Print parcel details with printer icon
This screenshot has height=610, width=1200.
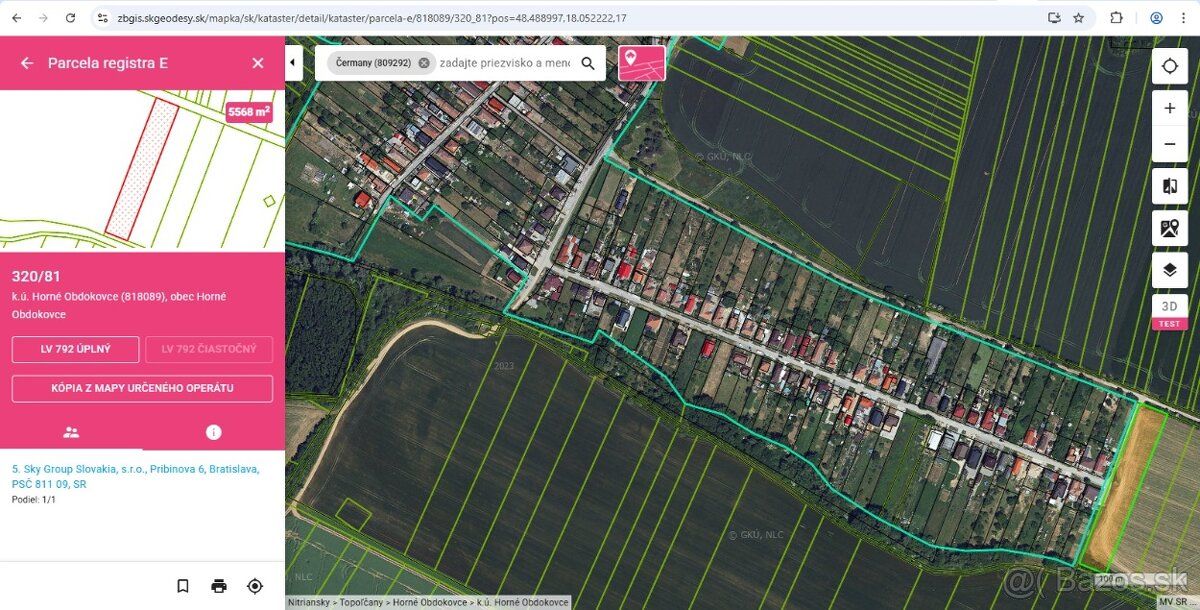(219, 586)
